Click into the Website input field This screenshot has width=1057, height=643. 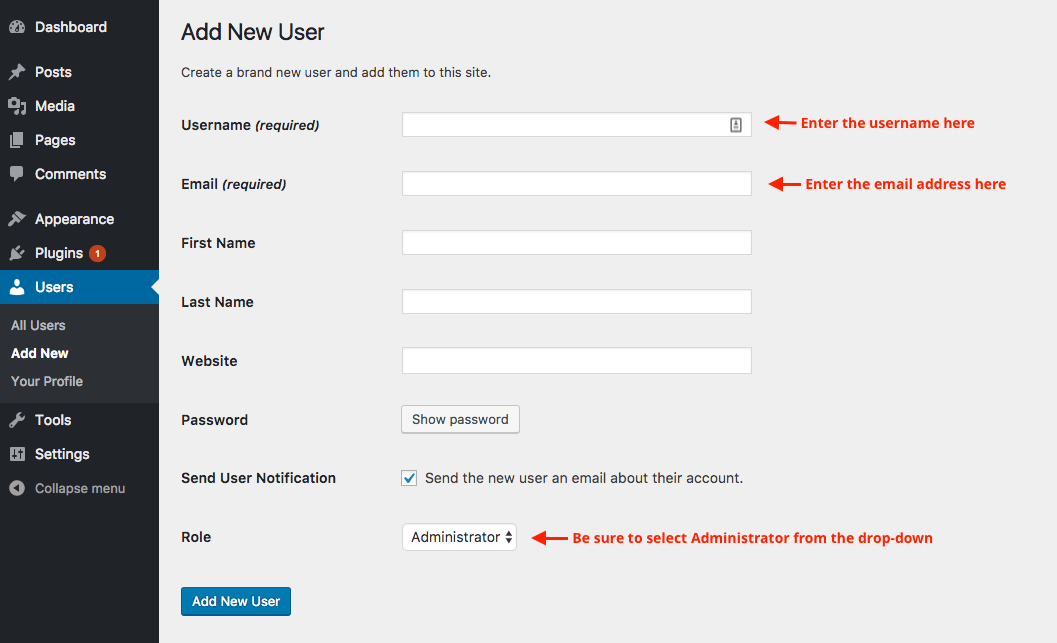(x=576, y=361)
